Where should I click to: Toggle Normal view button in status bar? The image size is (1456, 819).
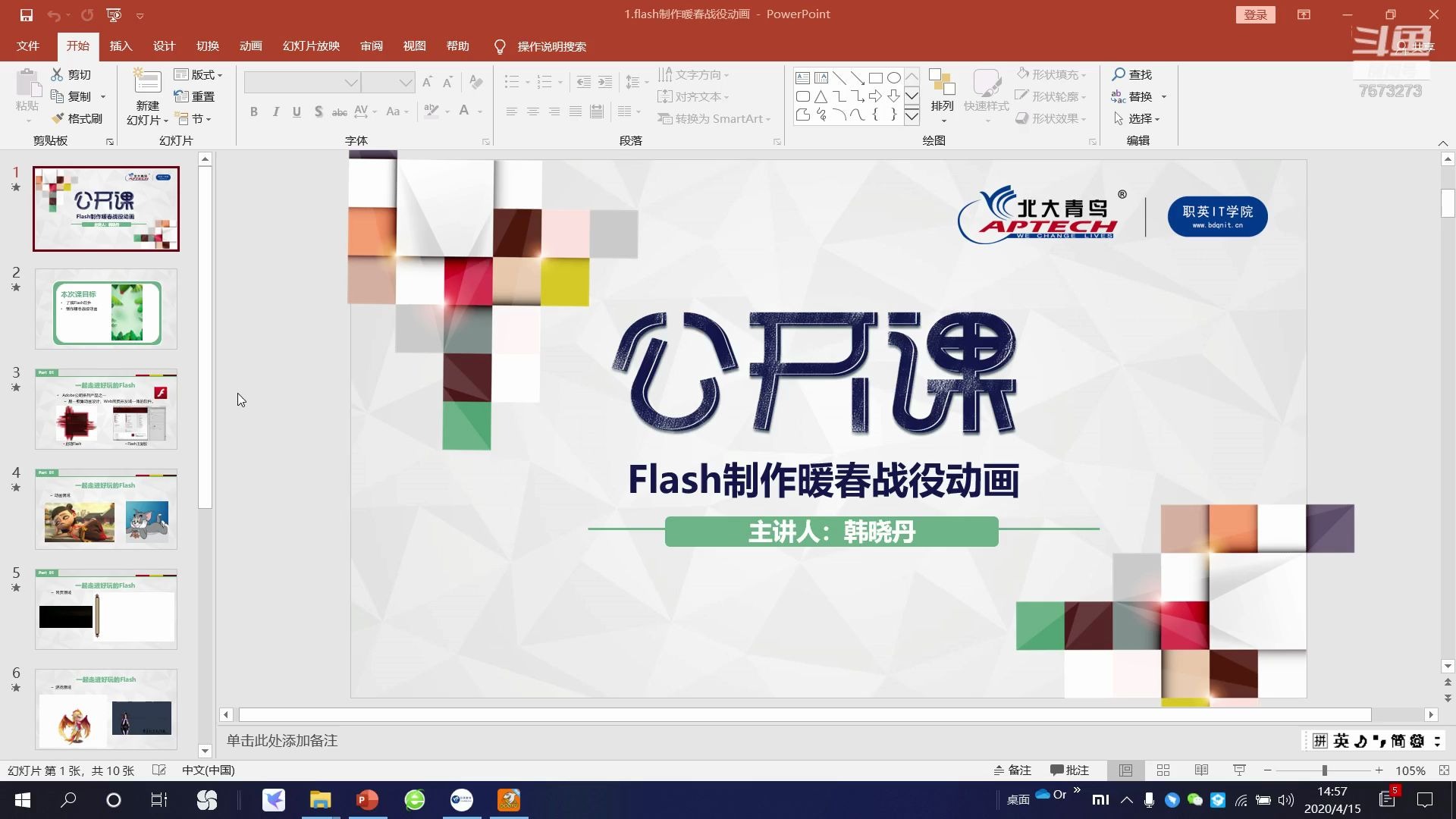(1125, 770)
